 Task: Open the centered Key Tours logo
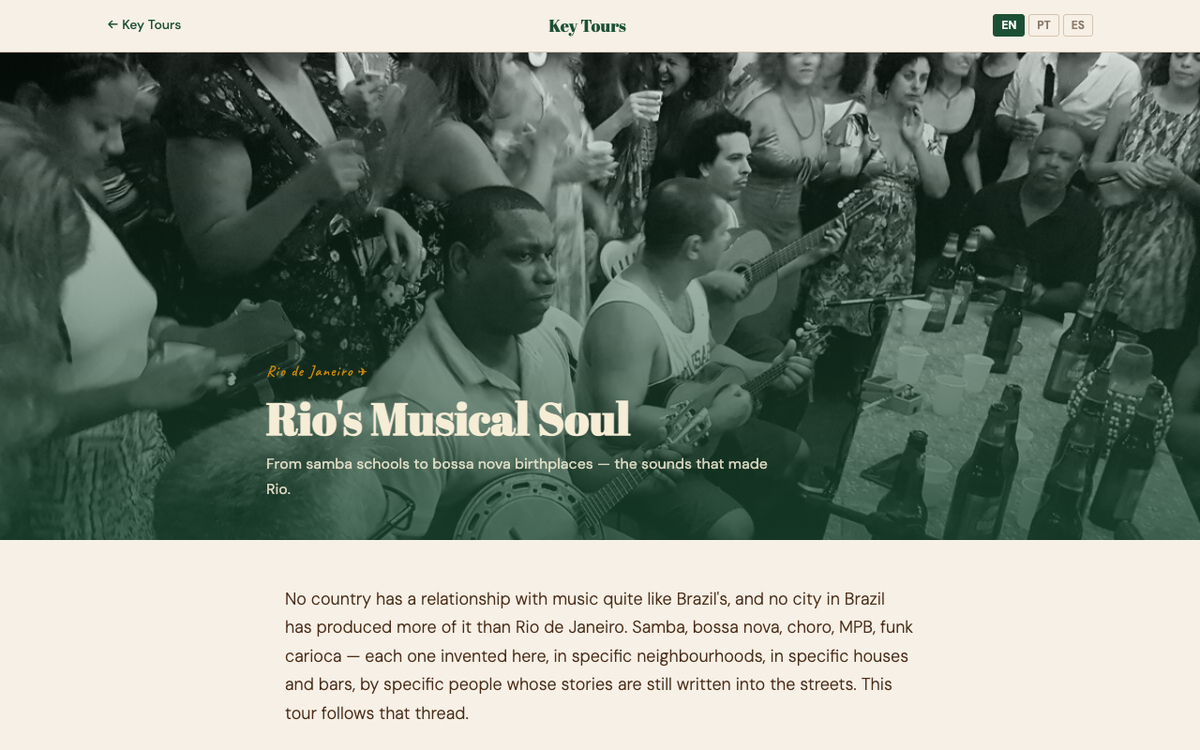tap(587, 26)
